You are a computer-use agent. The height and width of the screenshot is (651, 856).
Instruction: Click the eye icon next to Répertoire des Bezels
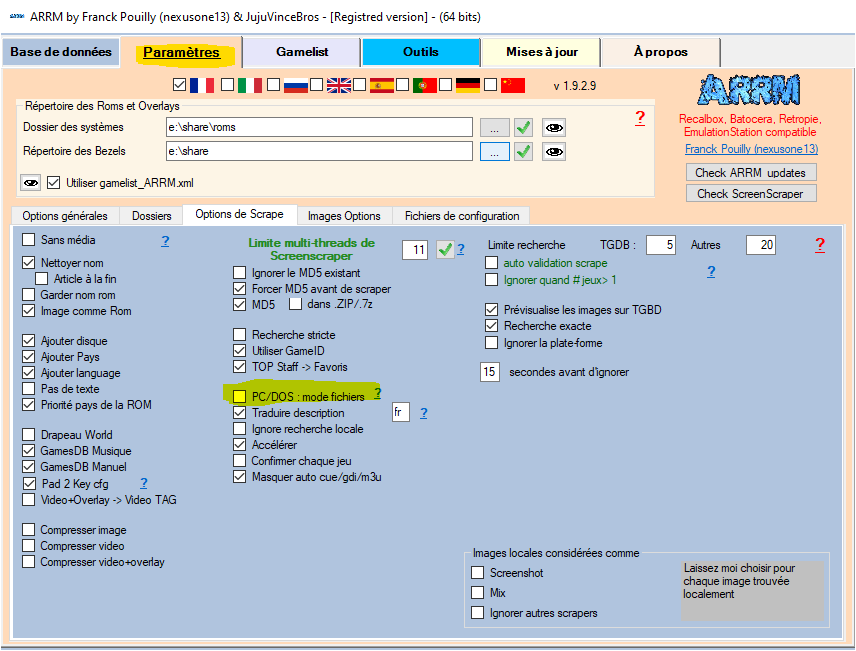coord(554,151)
